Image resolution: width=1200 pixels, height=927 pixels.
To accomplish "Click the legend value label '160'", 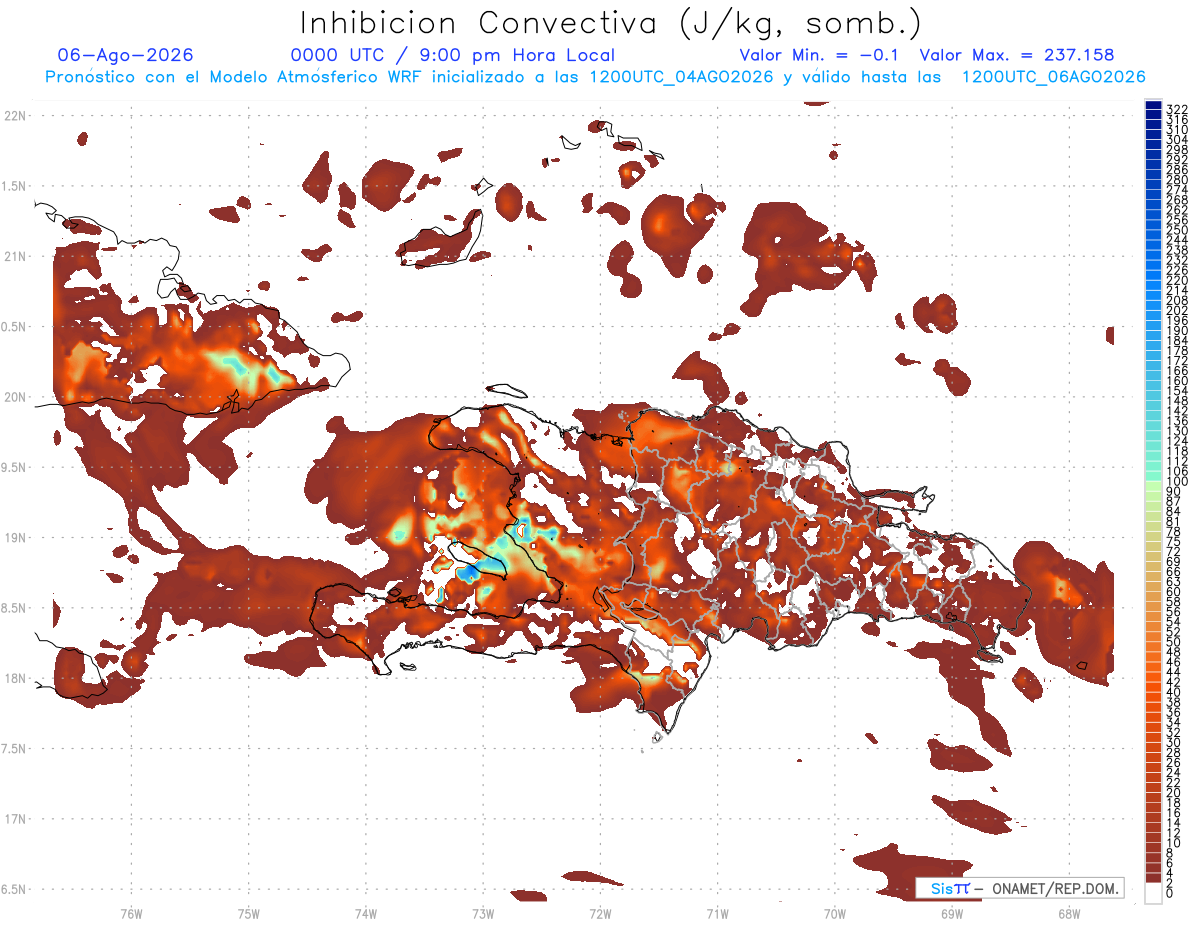I will 1177,381.
